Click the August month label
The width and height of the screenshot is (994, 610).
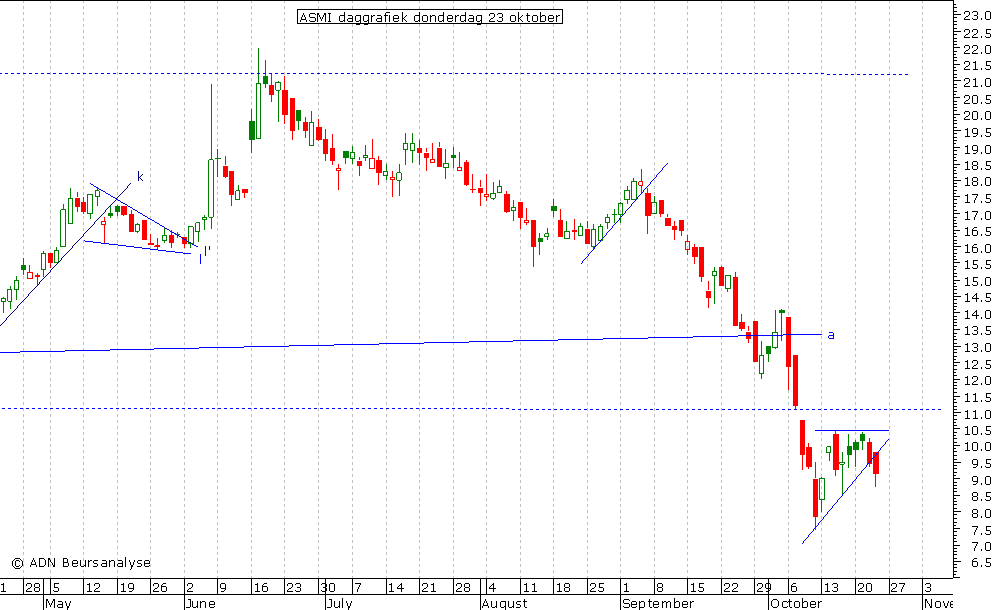point(505,603)
